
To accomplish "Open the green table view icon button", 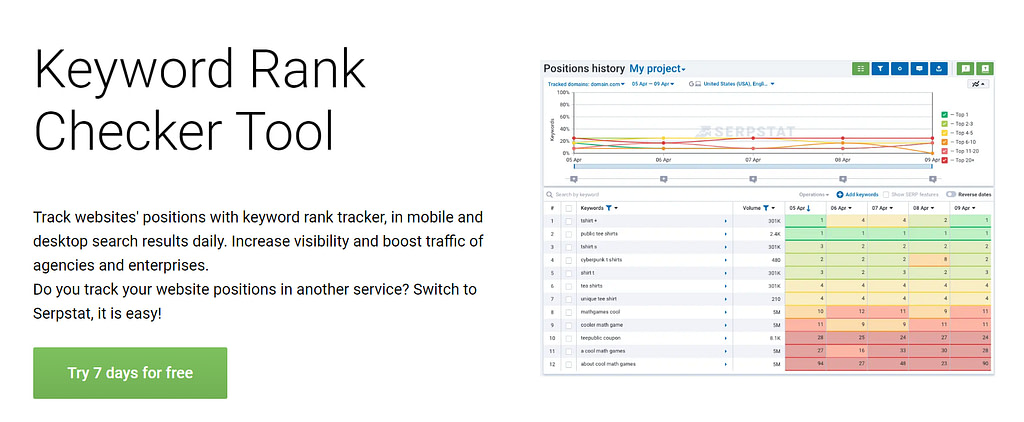I will pos(861,69).
